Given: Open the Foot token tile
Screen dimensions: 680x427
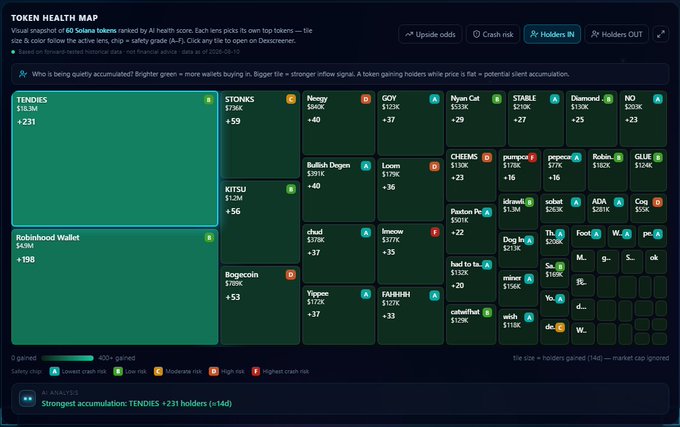Looking at the screenshot, I should 588,237.
